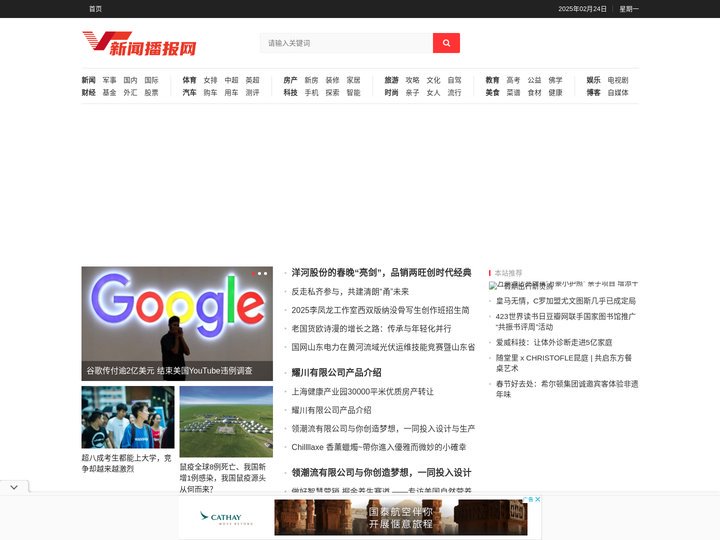Open the 女排 subcategory
The height and width of the screenshot is (540, 720).
210,80
